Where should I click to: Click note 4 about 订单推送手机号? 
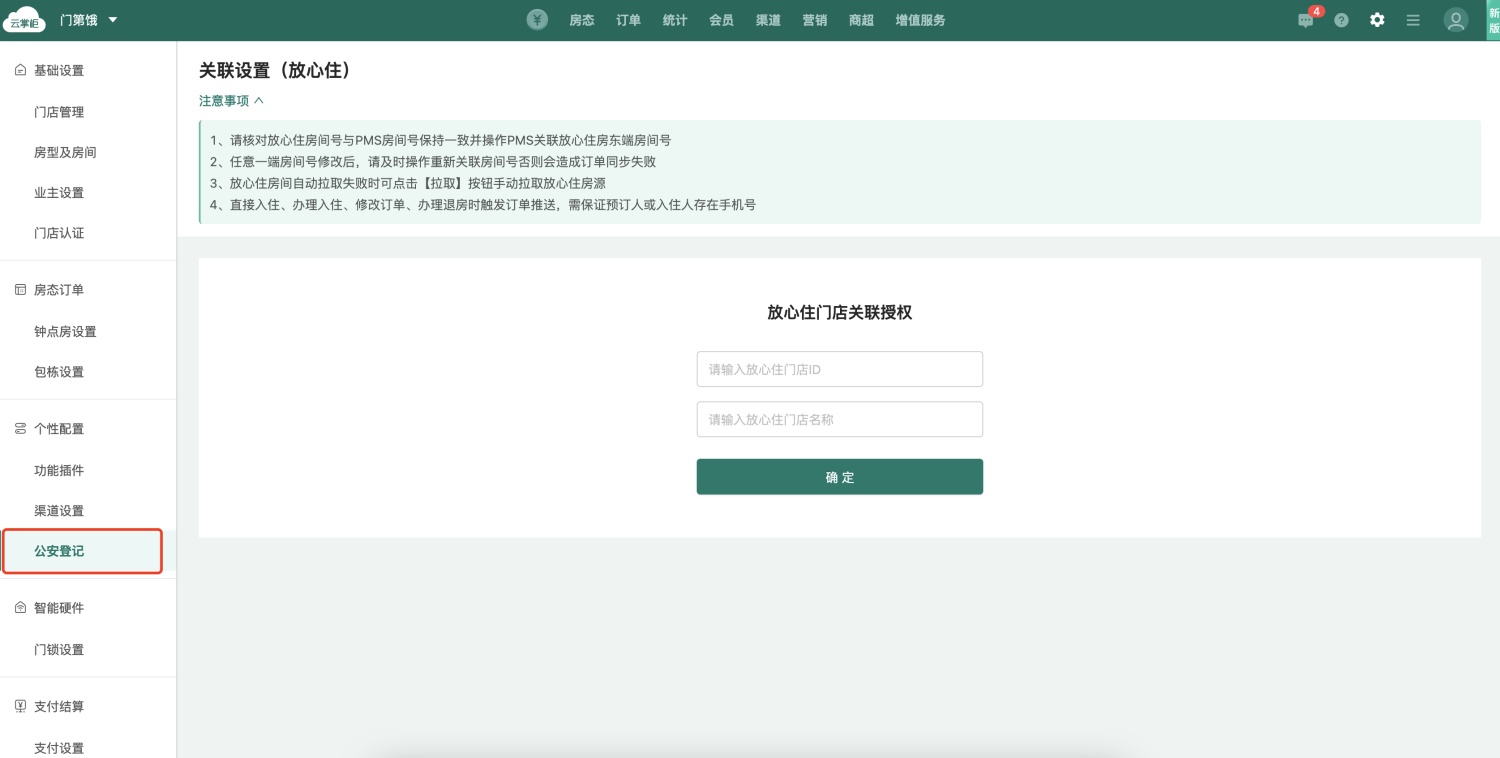(483, 205)
